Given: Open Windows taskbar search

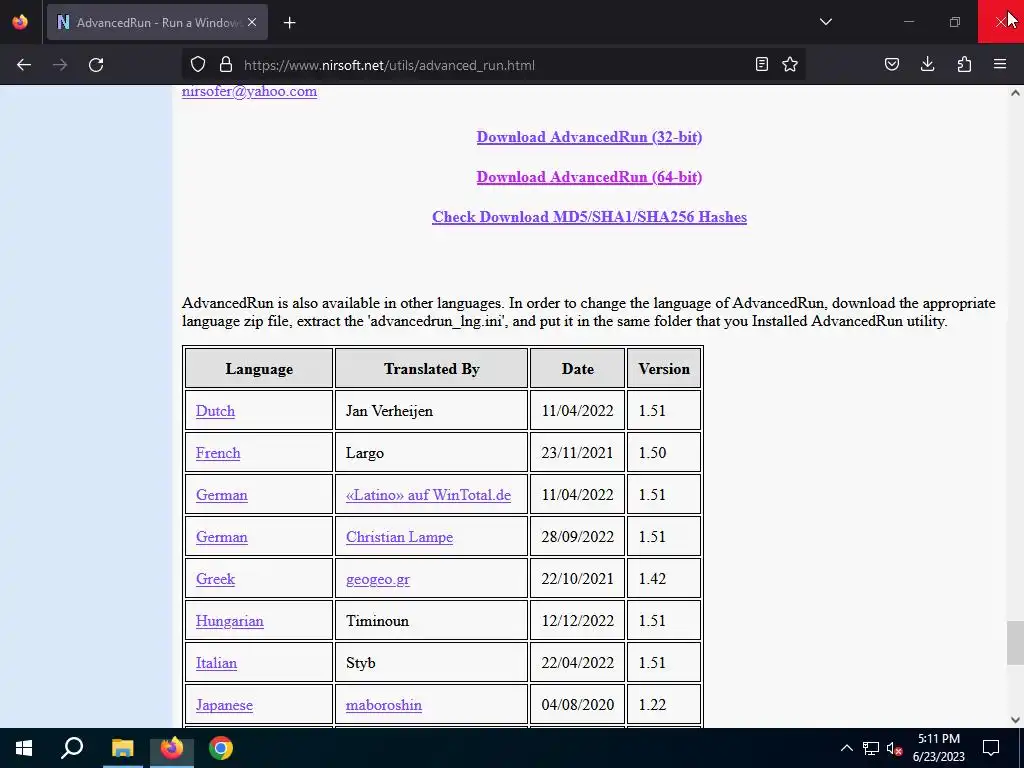Looking at the screenshot, I should [x=72, y=748].
